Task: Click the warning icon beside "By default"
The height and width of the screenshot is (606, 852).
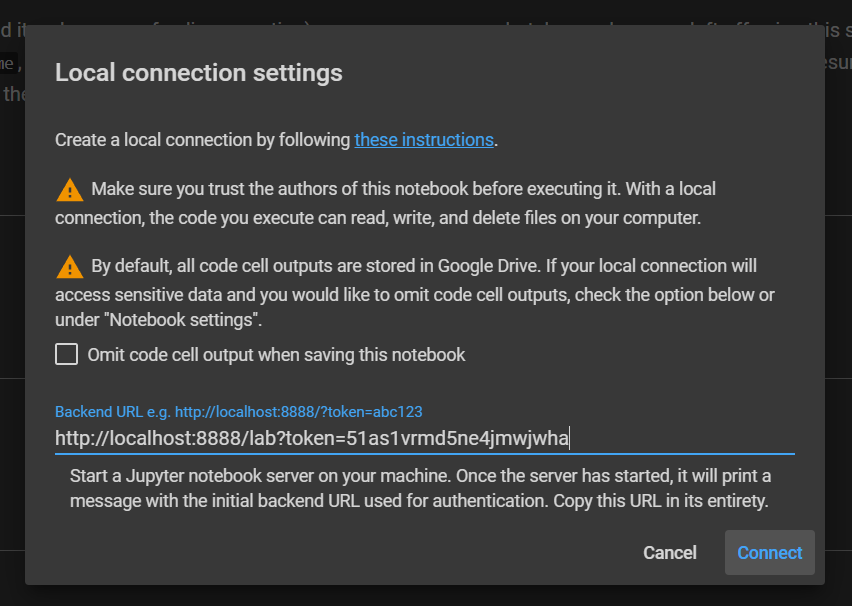Action: click(x=69, y=267)
